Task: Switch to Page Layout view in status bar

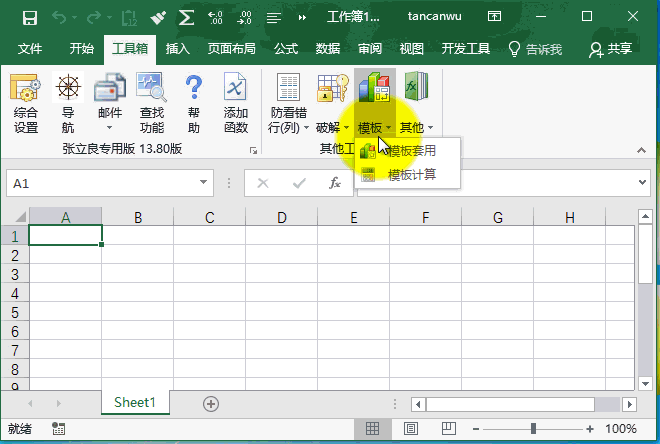Action: 409,429
